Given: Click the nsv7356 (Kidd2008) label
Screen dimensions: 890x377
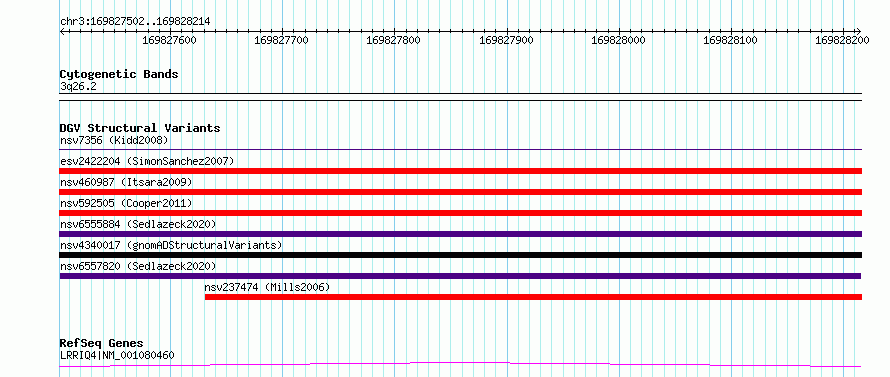Looking at the screenshot, I should pos(114,140).
